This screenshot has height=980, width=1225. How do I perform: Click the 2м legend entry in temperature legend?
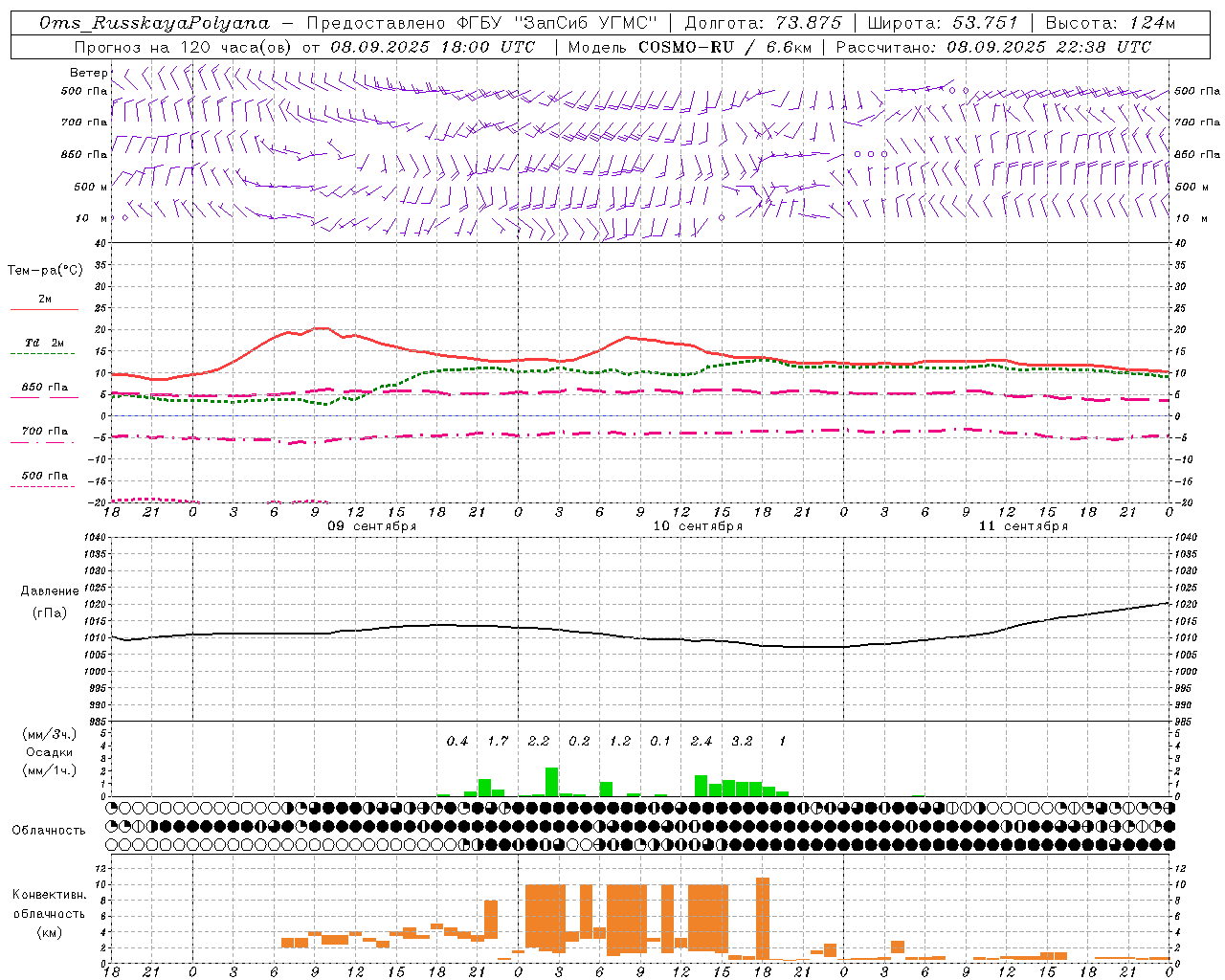(x=45, y=300)
